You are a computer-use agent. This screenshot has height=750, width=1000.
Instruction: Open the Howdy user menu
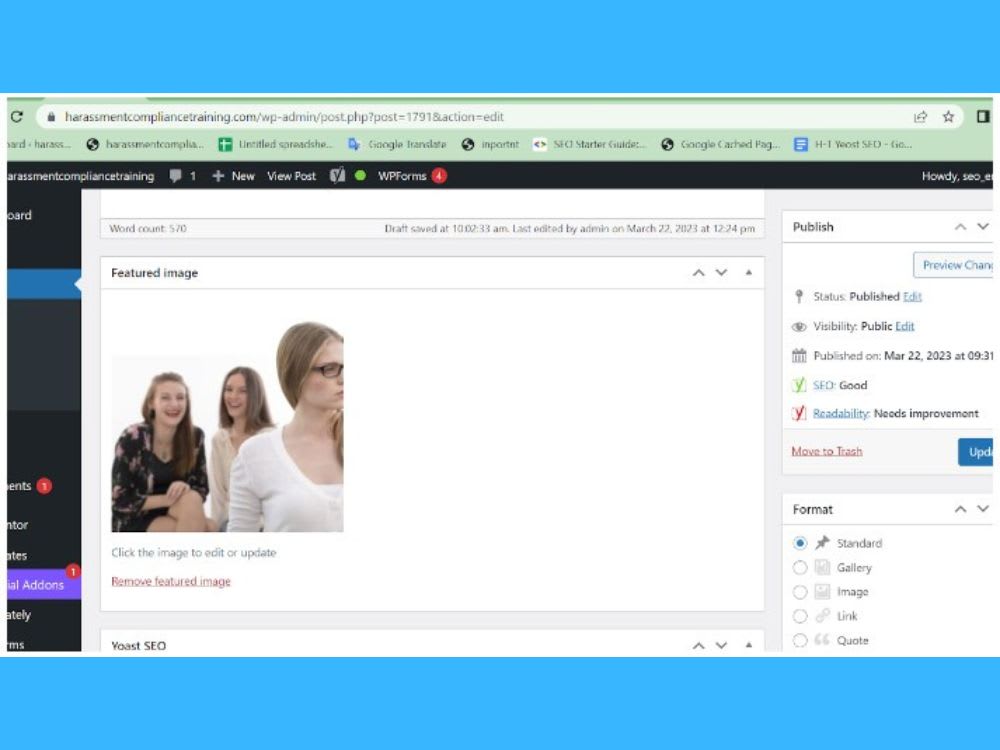pos(957,176)
